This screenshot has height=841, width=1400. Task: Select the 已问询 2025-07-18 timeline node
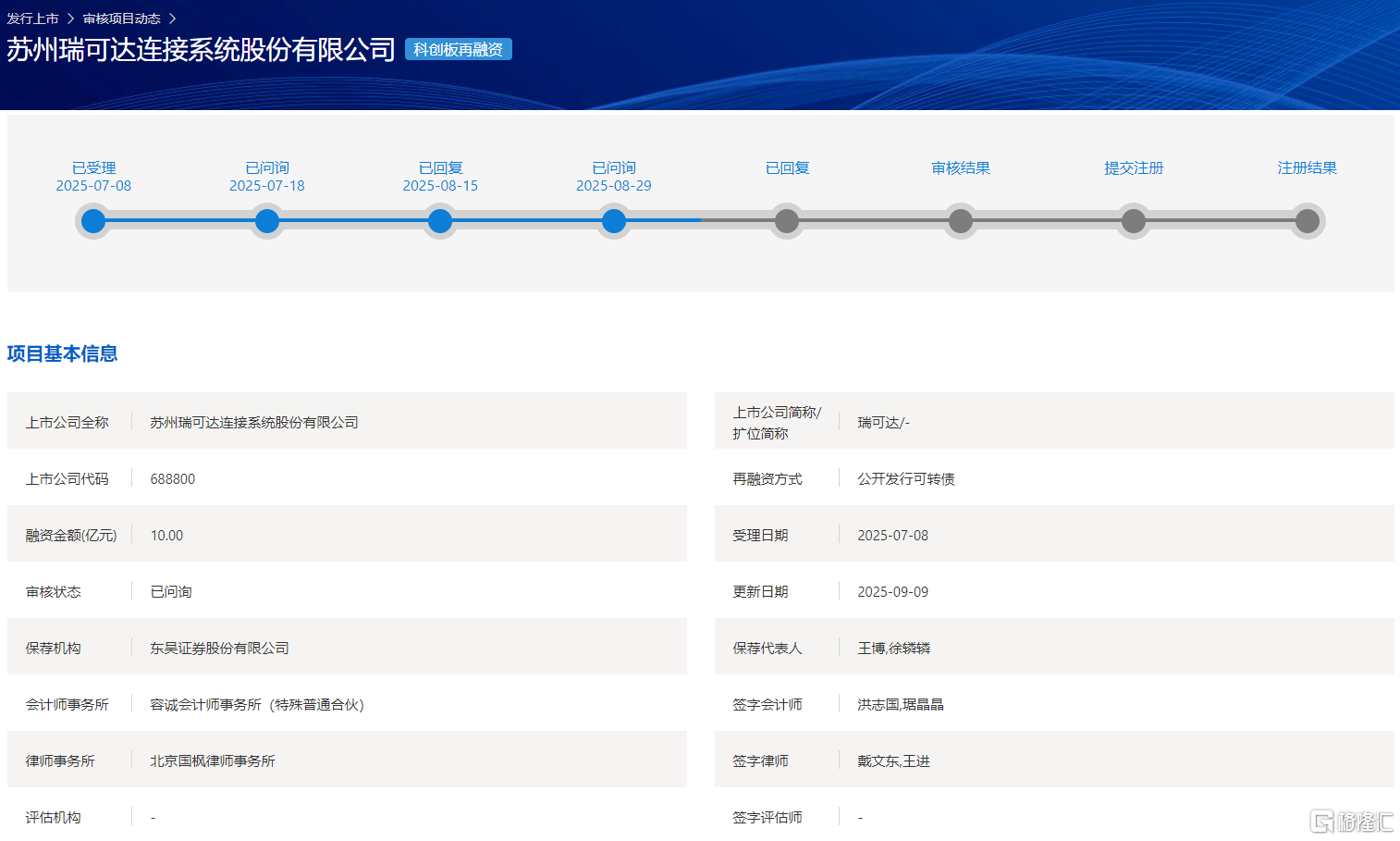click(267, 221)
